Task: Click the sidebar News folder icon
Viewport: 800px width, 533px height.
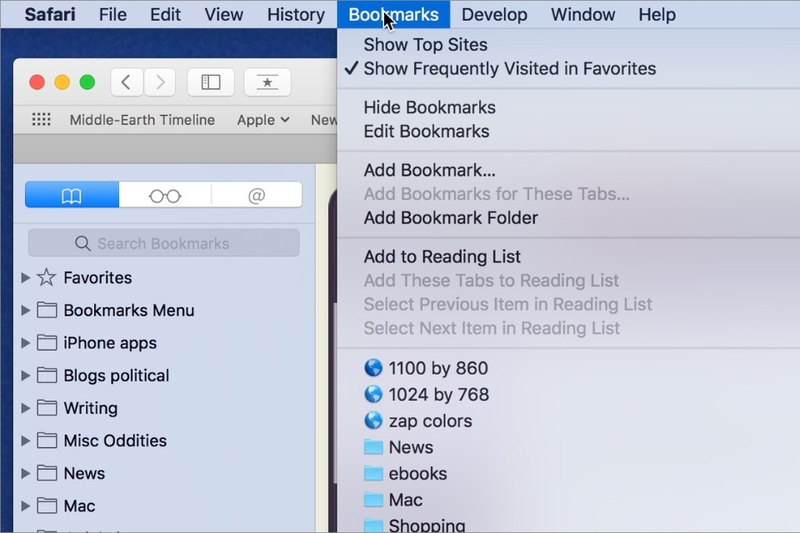Action: pos(47,473)
